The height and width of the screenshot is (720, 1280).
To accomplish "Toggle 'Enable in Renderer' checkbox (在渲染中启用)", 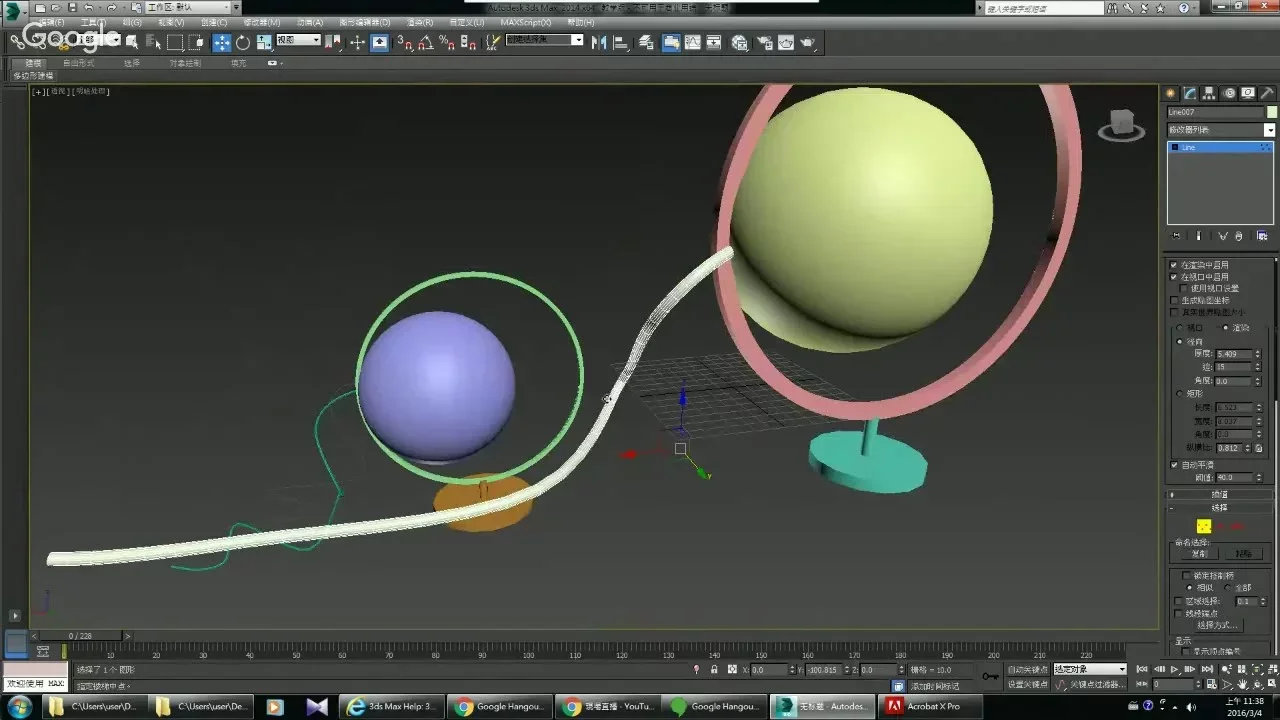I will (x=1174, y=265).
